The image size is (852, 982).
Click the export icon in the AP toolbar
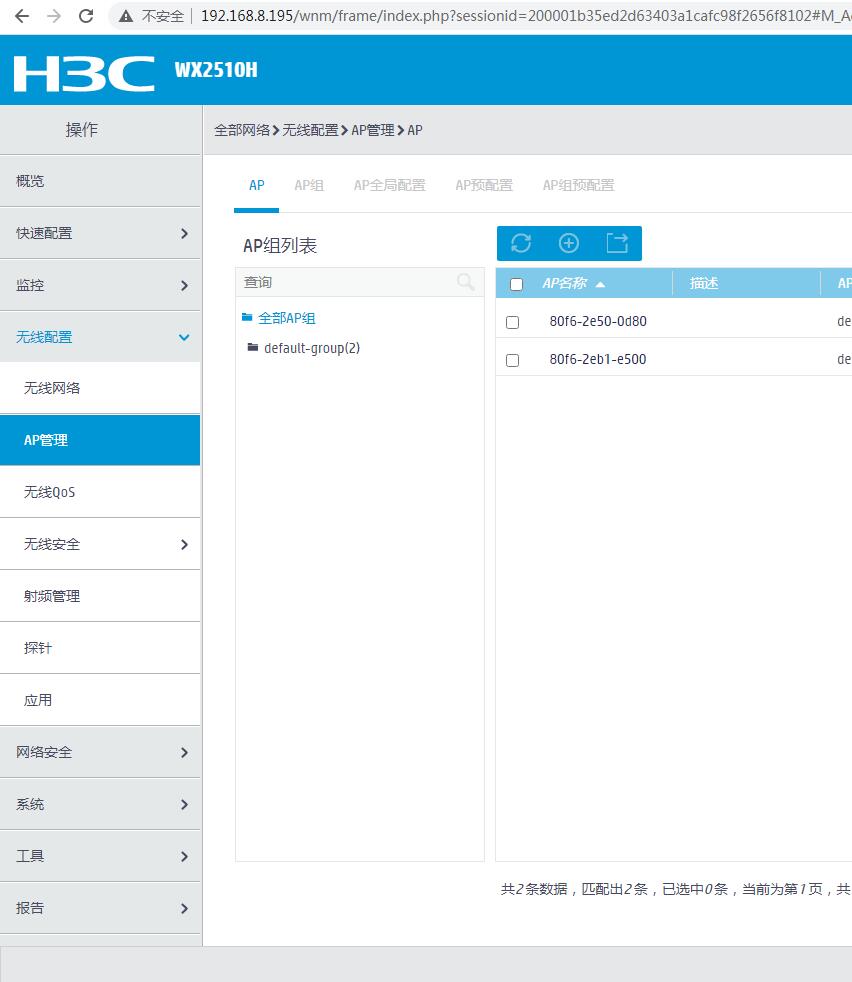[617, 243]
